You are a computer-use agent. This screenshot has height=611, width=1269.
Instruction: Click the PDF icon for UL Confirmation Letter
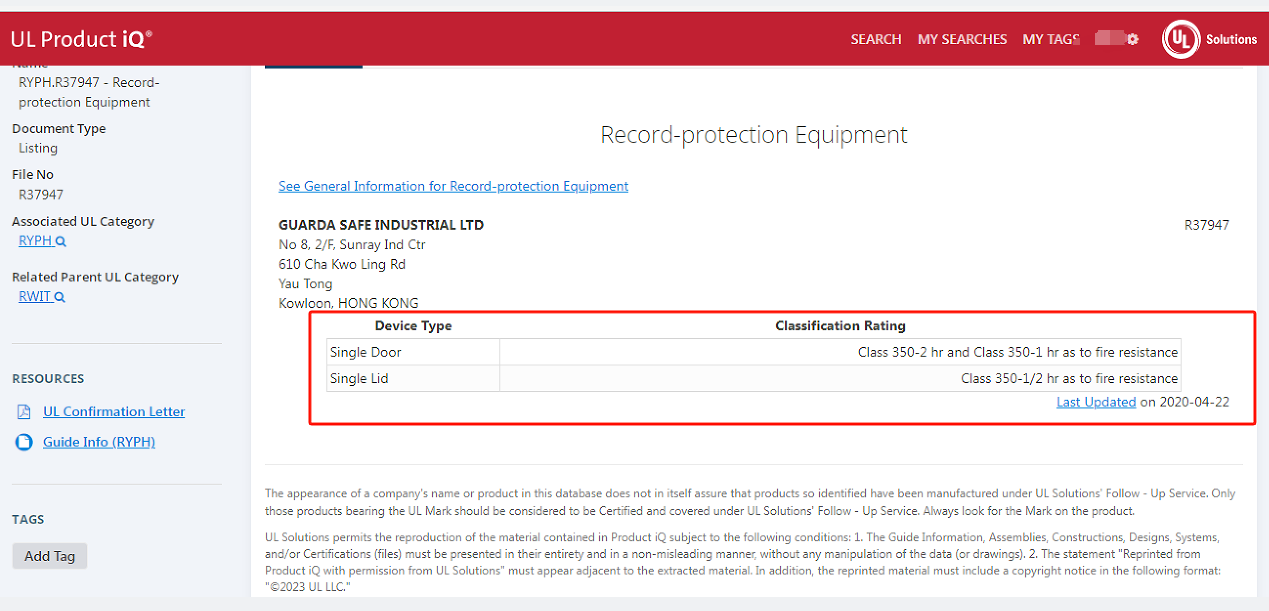point(24,412)
